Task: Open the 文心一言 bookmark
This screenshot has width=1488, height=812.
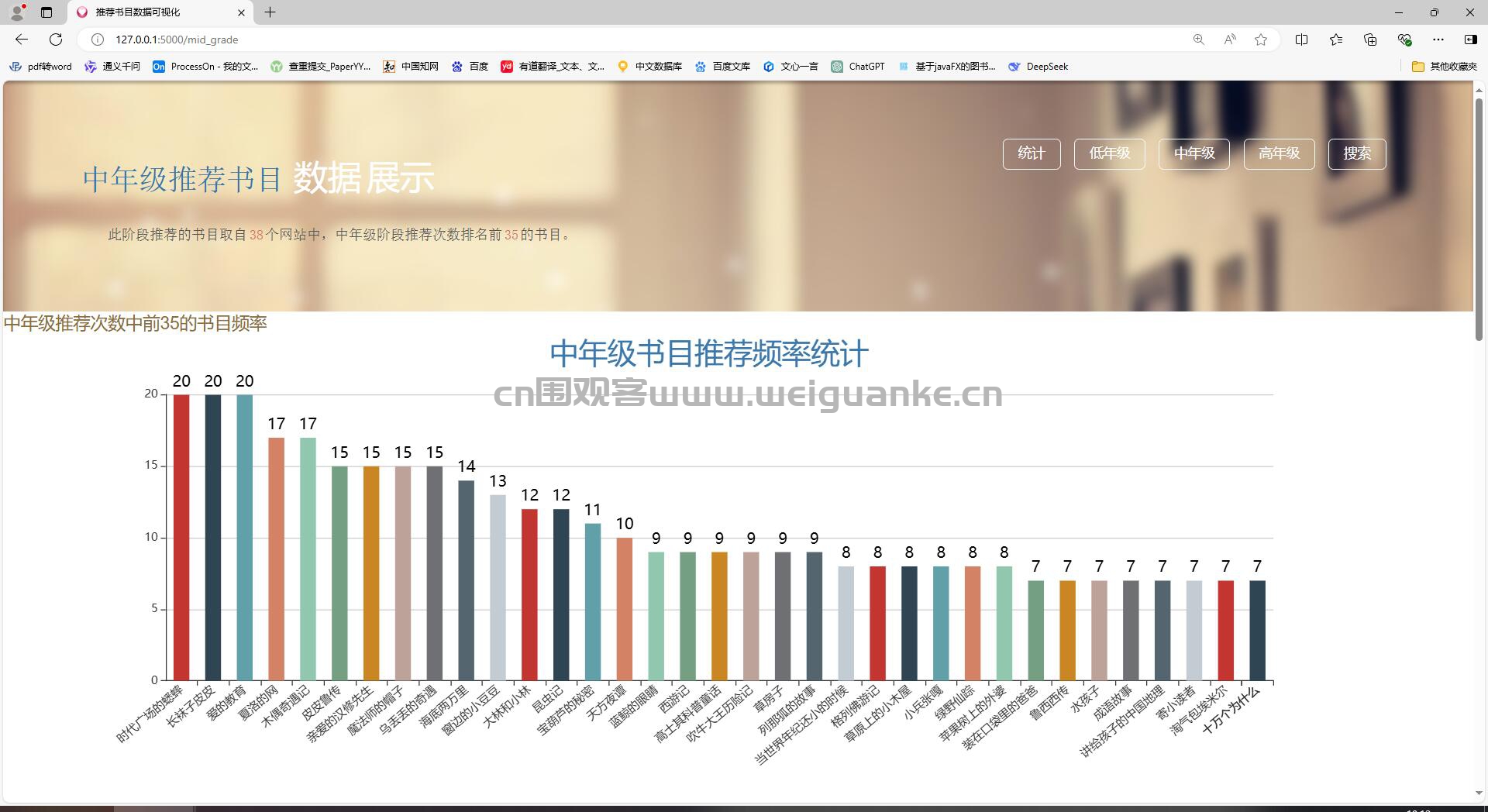Action: coord(790,67)
